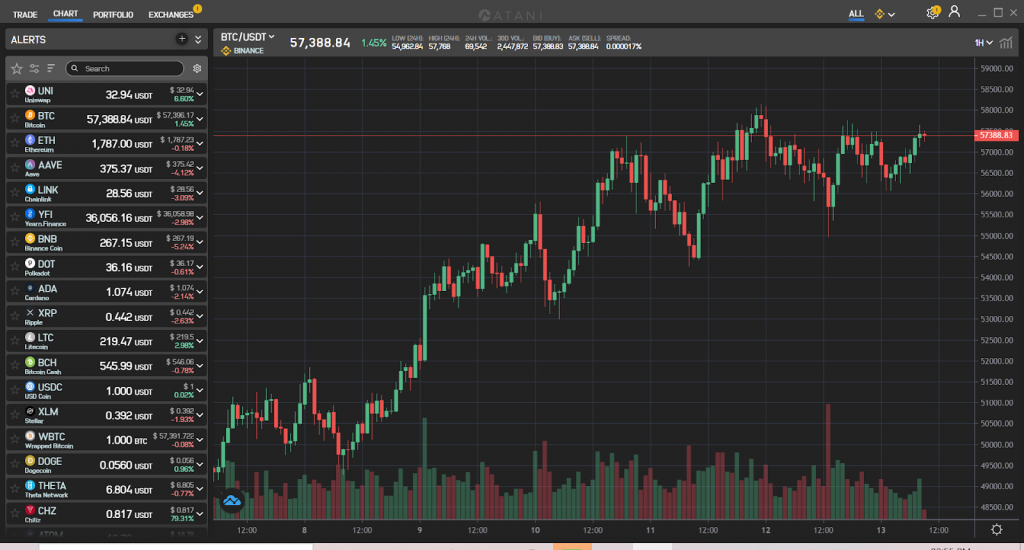This screenshot has height=550, width=1024.
Task: Favorite the DOT row star
Action: (x=14, y=267)
